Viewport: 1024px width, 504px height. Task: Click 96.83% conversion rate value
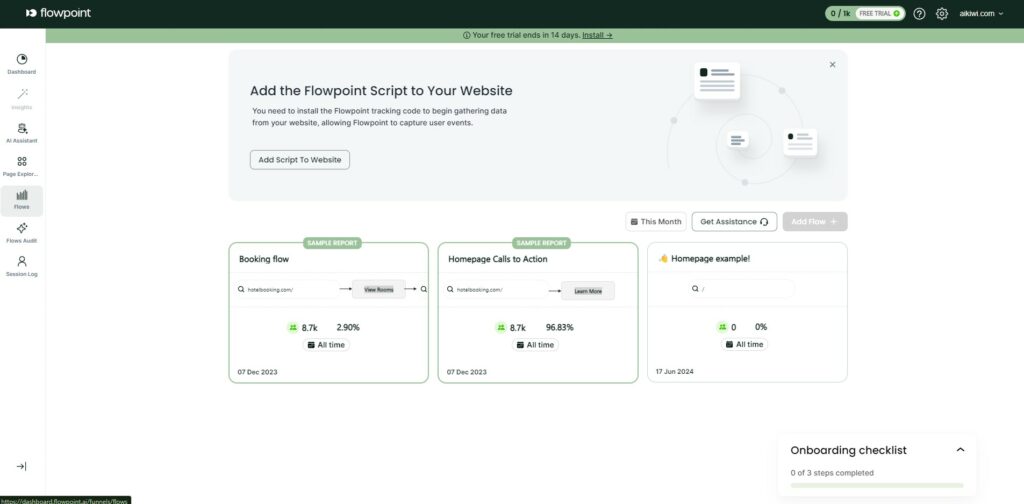point(560,327)
